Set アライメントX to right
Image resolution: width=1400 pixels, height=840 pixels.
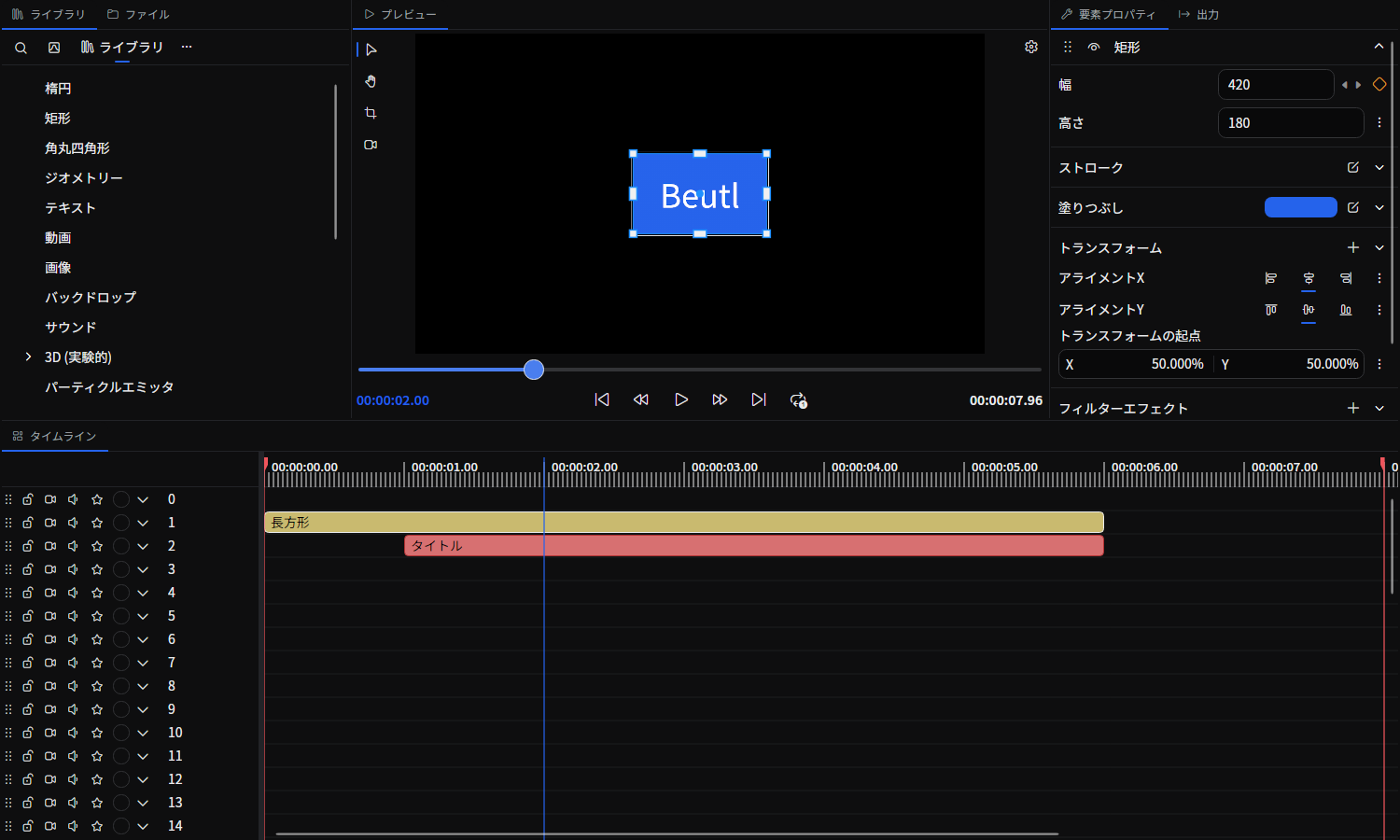[1346, 278]
